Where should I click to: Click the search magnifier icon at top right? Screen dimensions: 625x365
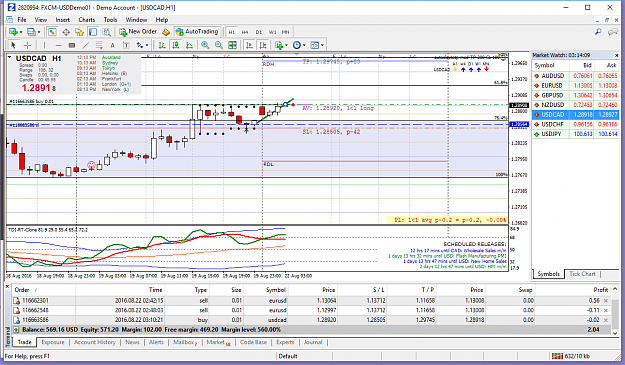click(598, 32)
